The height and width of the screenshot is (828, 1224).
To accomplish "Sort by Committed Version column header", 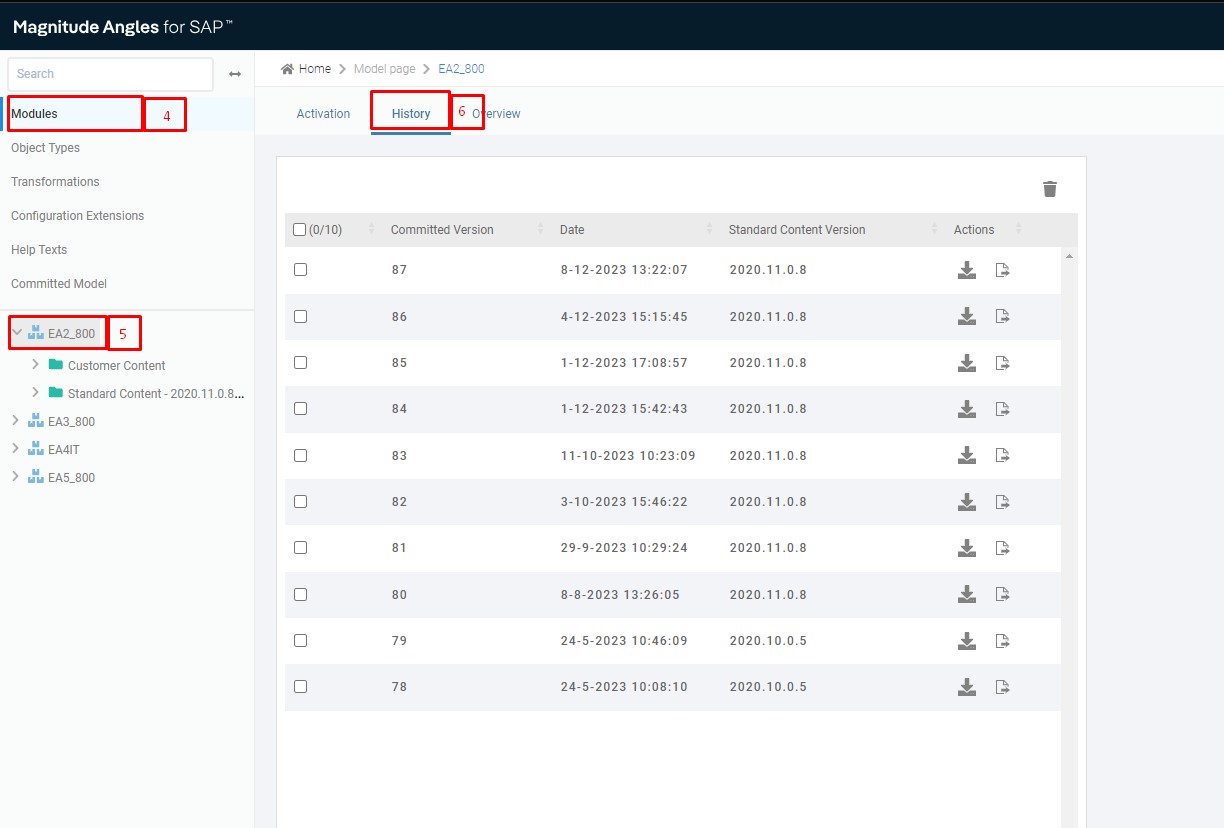I will click(x=442, y=230).
